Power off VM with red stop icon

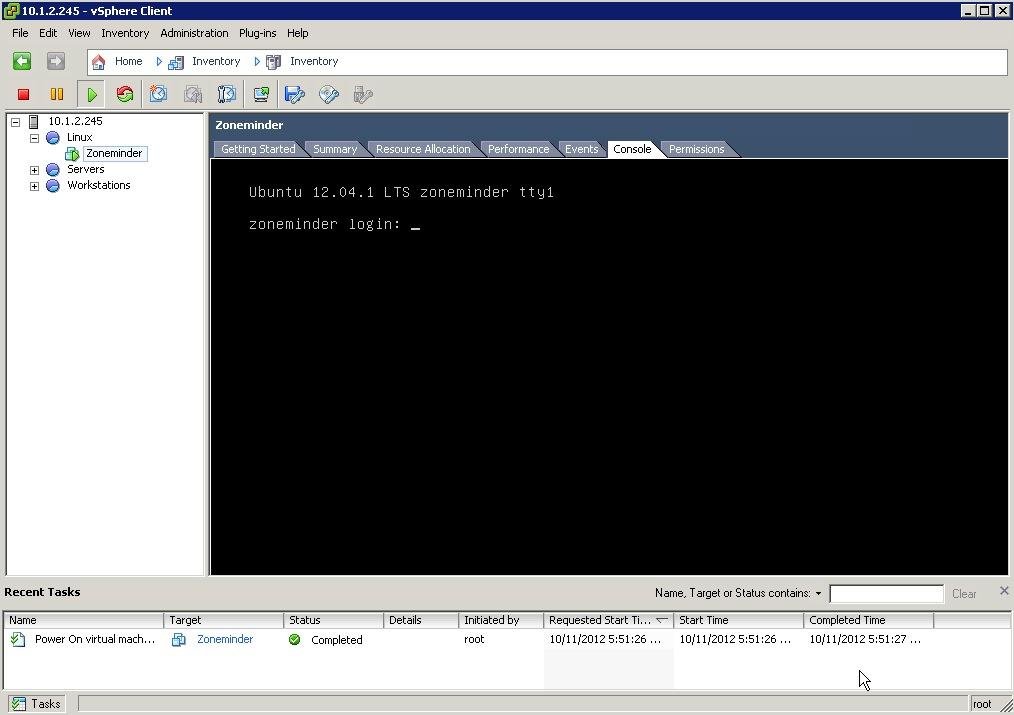click(23, 94)
